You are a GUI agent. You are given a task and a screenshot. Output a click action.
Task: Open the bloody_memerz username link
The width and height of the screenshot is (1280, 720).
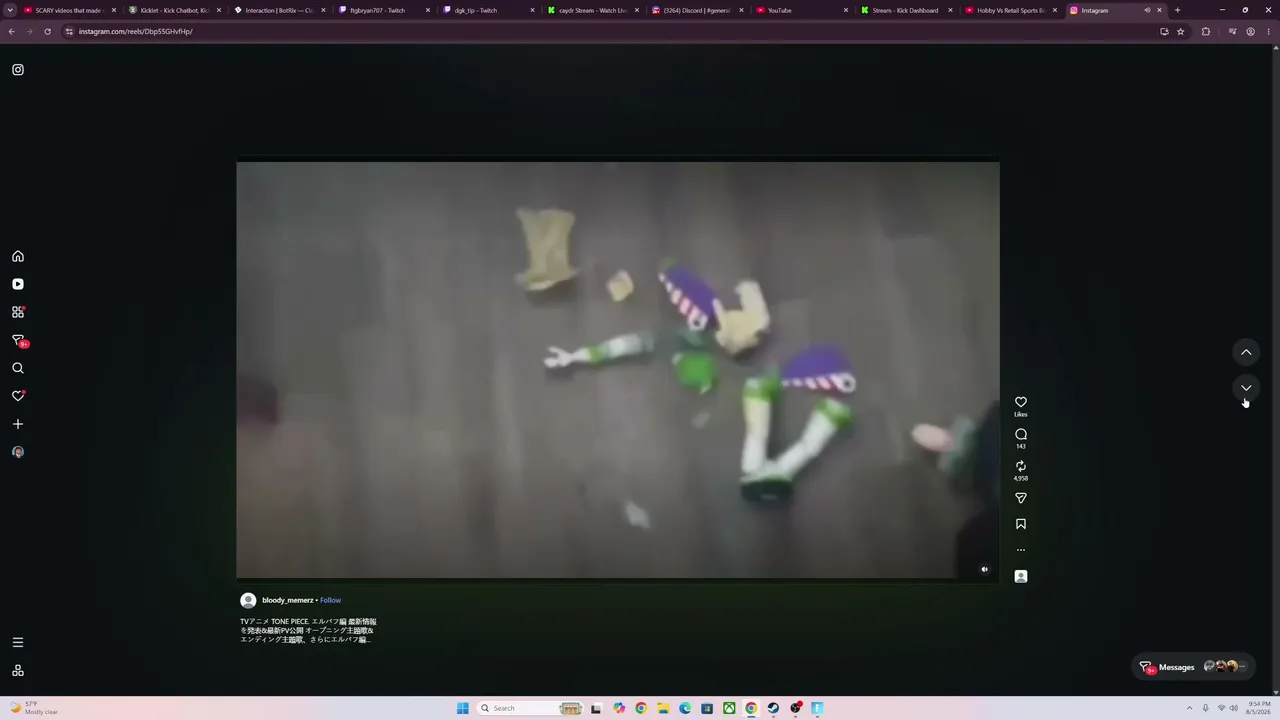[288, 600]
